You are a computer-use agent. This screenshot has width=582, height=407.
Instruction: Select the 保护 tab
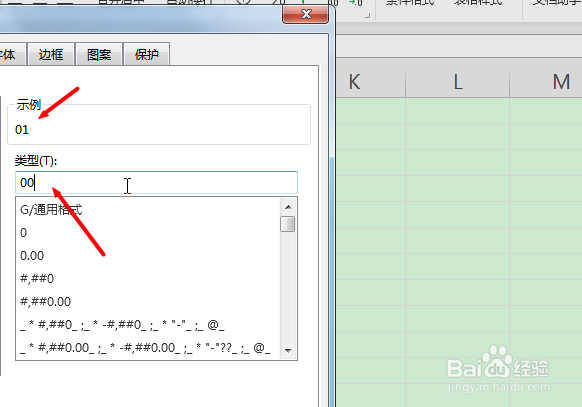[147, 55]
